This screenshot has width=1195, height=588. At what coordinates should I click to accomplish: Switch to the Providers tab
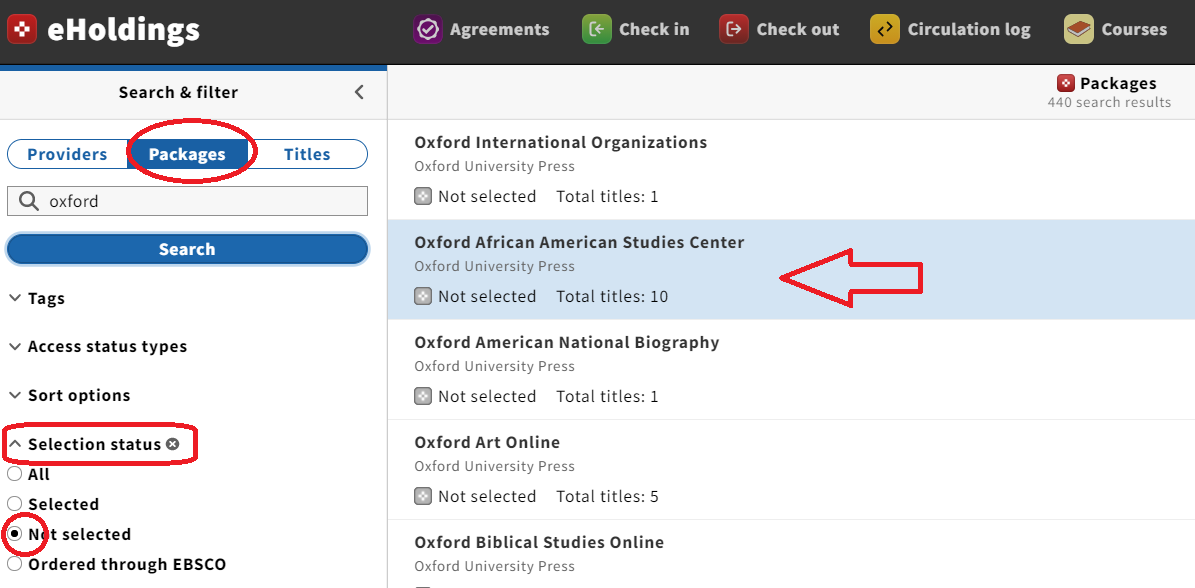(x=67, y=154)
